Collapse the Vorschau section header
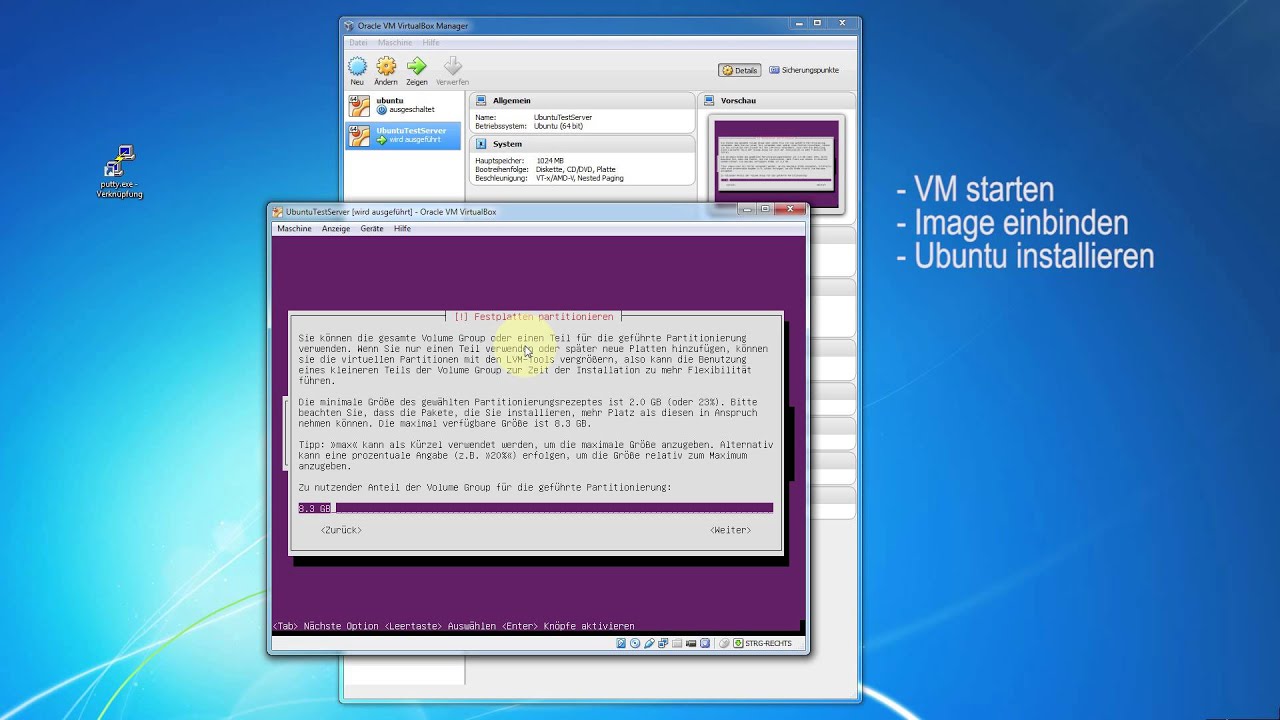Screen dimensions: 1280x720 tap(776, 101)
